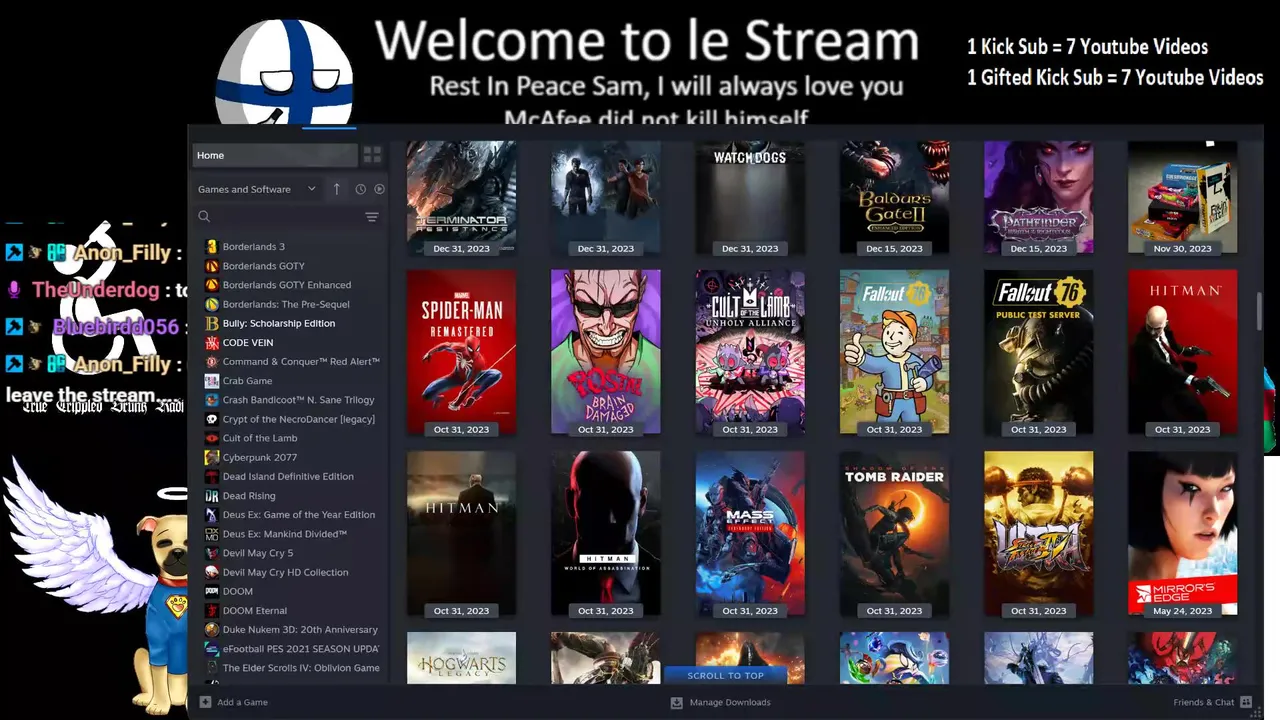Screen dimensions: 1280x720
Task: Click the DOOM game icon in list
Action: 211,592
